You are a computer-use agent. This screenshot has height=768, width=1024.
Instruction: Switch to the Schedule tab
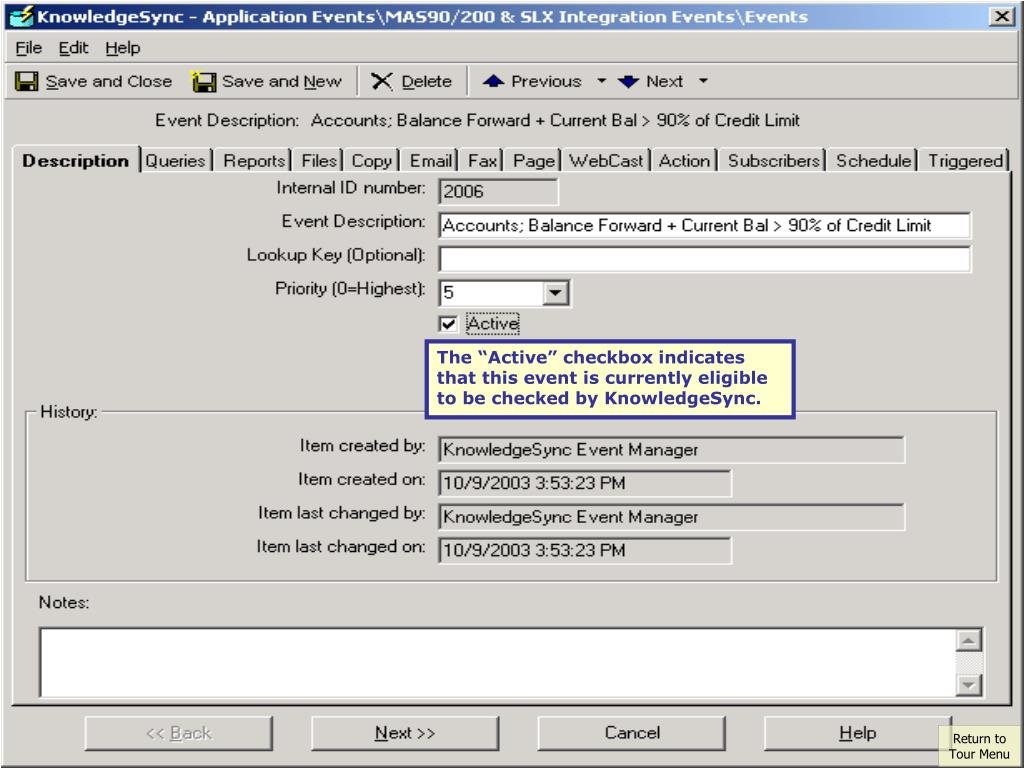click(x=874, y=161)
